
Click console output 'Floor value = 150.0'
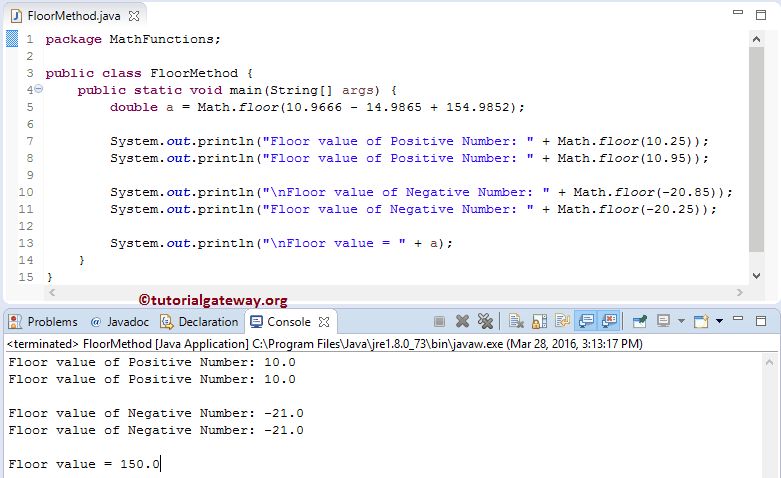(x=84, y=464)
